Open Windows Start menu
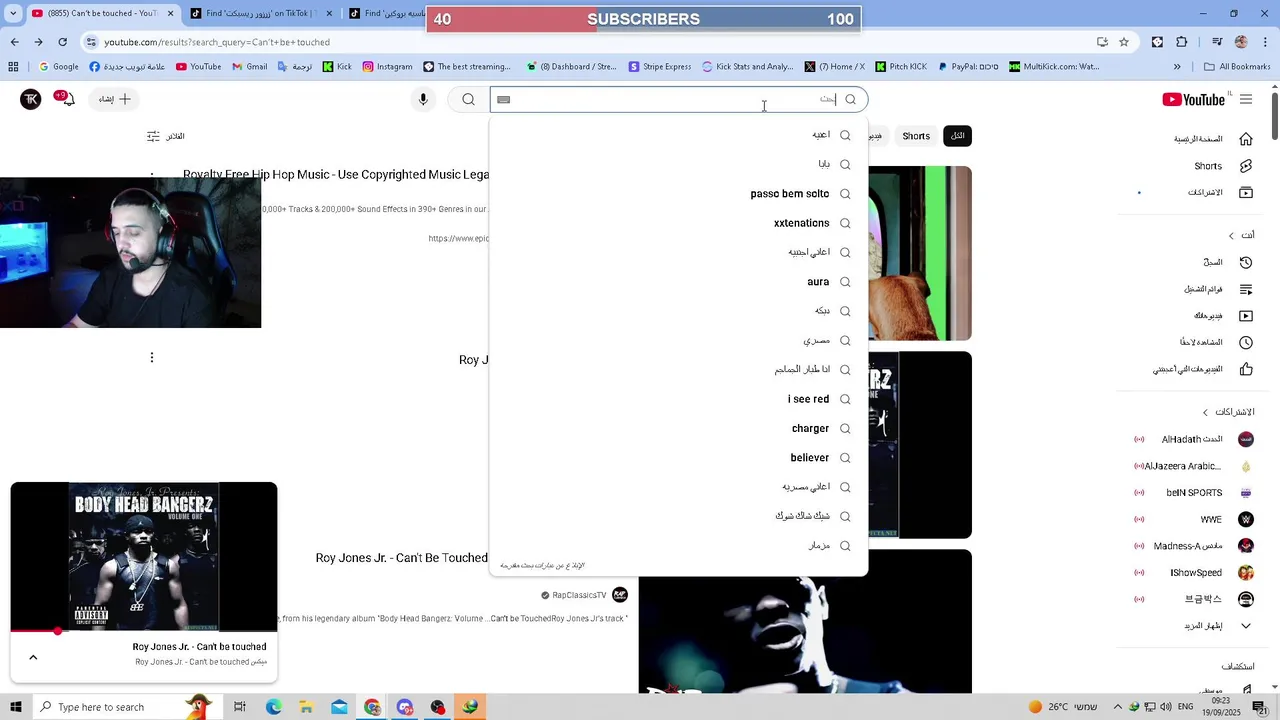 tap(15, 707)
